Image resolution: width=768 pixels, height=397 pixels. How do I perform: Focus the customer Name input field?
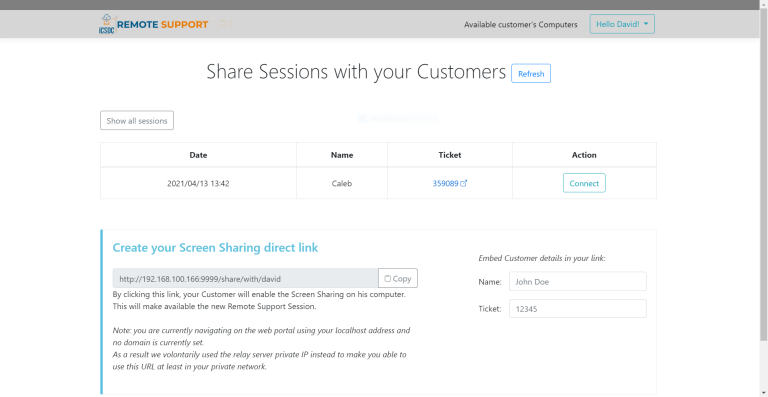(577, 281)
